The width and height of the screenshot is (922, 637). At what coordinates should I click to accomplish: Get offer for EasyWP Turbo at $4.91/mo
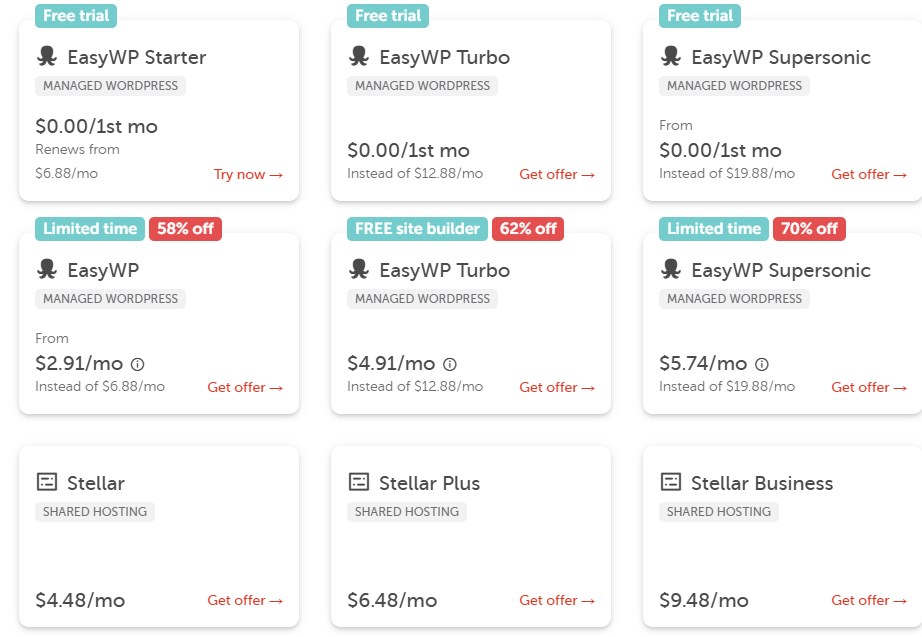point(557,387)
